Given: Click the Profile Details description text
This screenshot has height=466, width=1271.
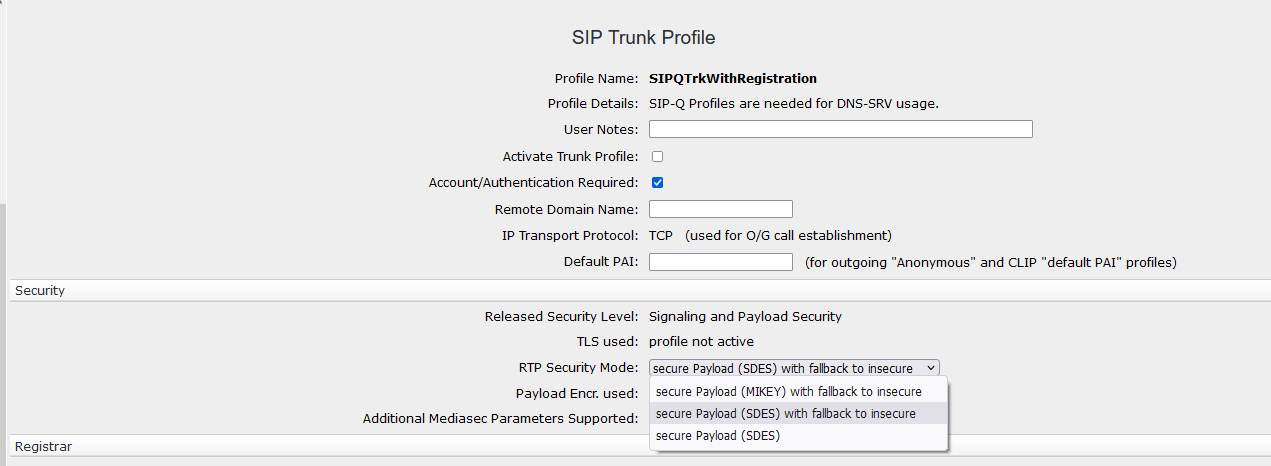Looking at the screenshot, I should 794,103.
